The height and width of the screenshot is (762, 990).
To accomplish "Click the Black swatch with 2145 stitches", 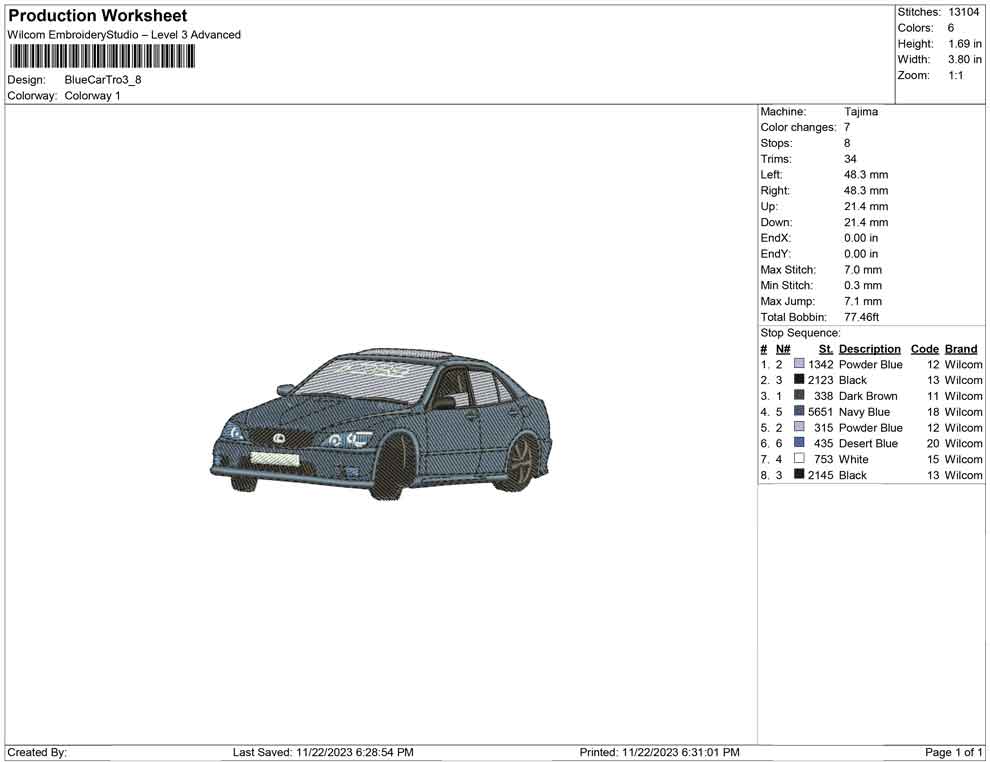I will click(799, 475).
